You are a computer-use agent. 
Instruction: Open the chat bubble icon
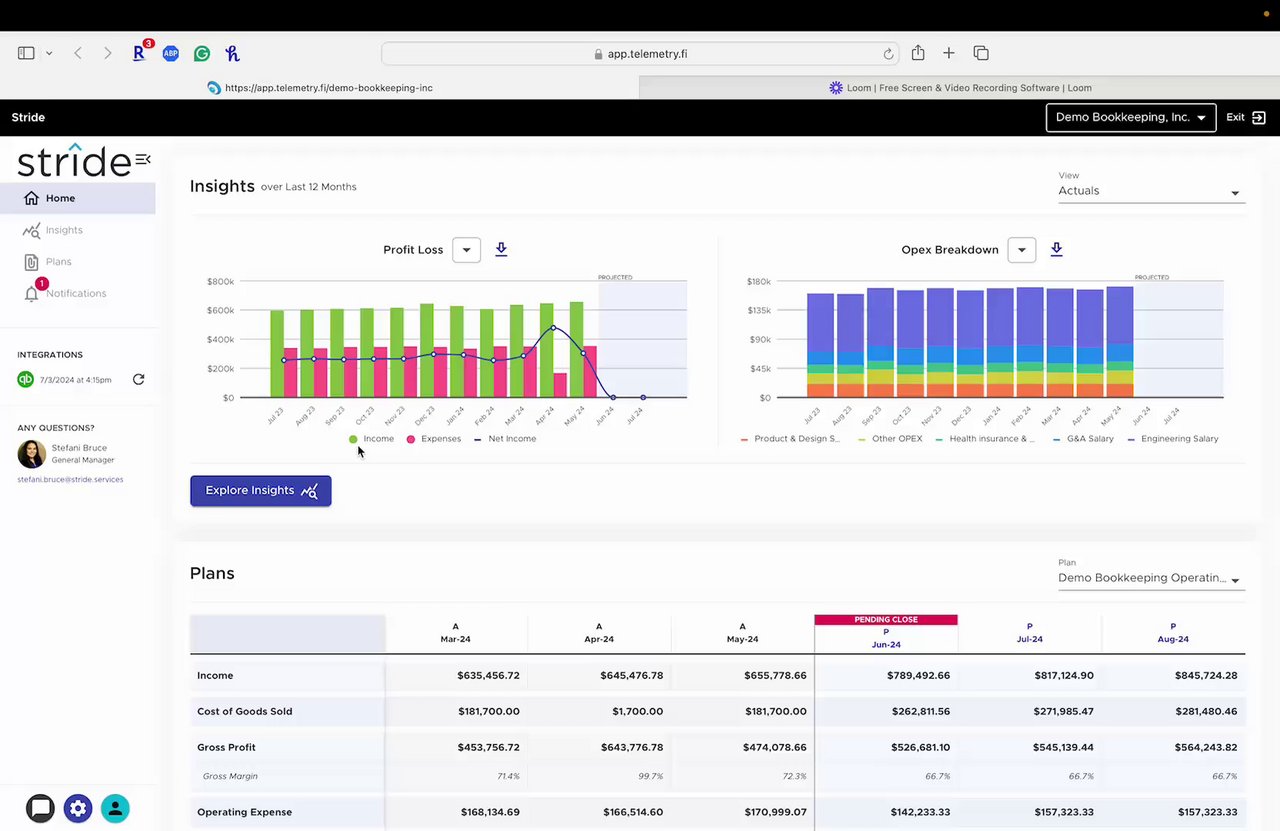pyautogui.click(x=40, y=808)
